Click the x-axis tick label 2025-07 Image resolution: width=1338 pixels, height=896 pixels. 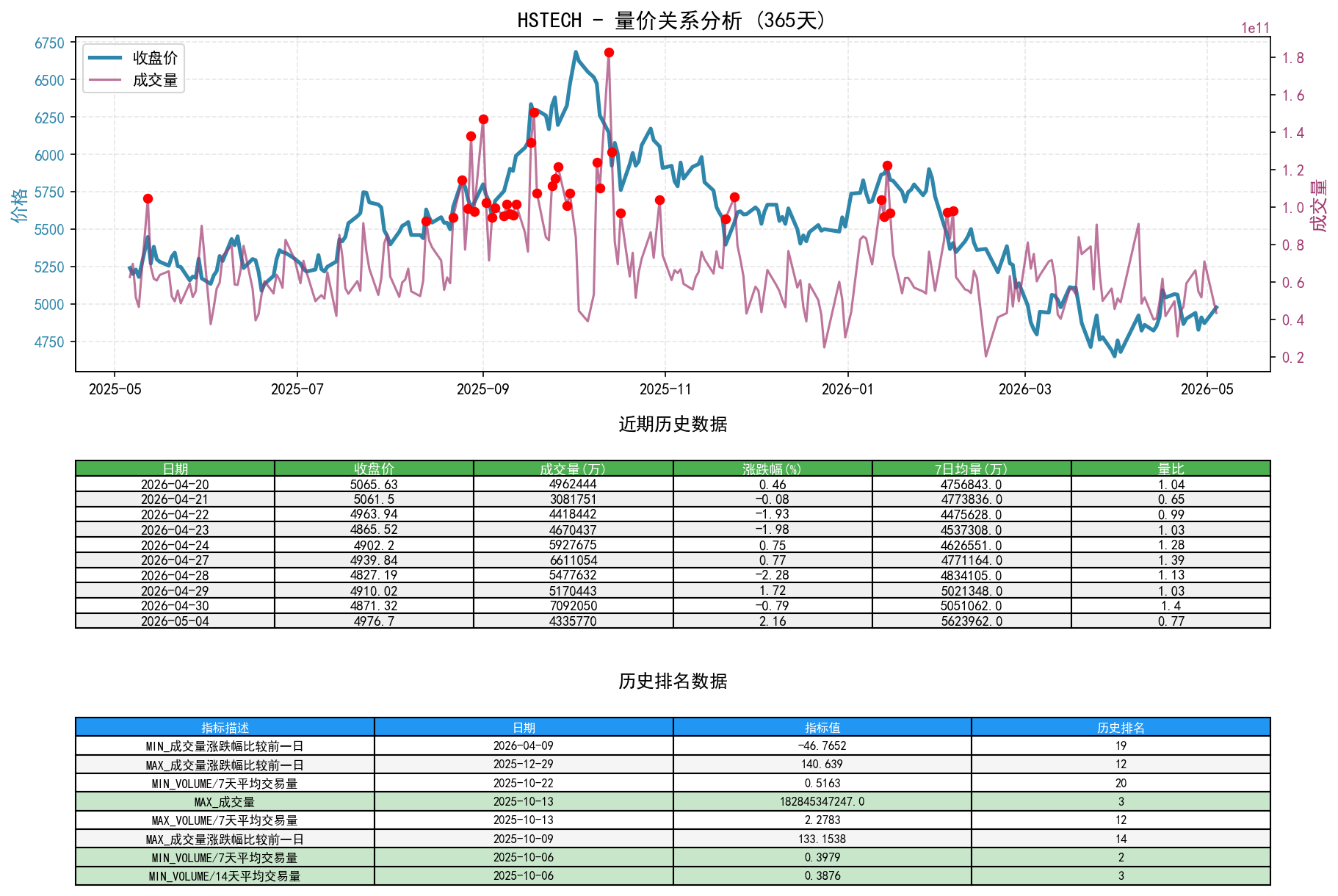(x=297, y=389)
